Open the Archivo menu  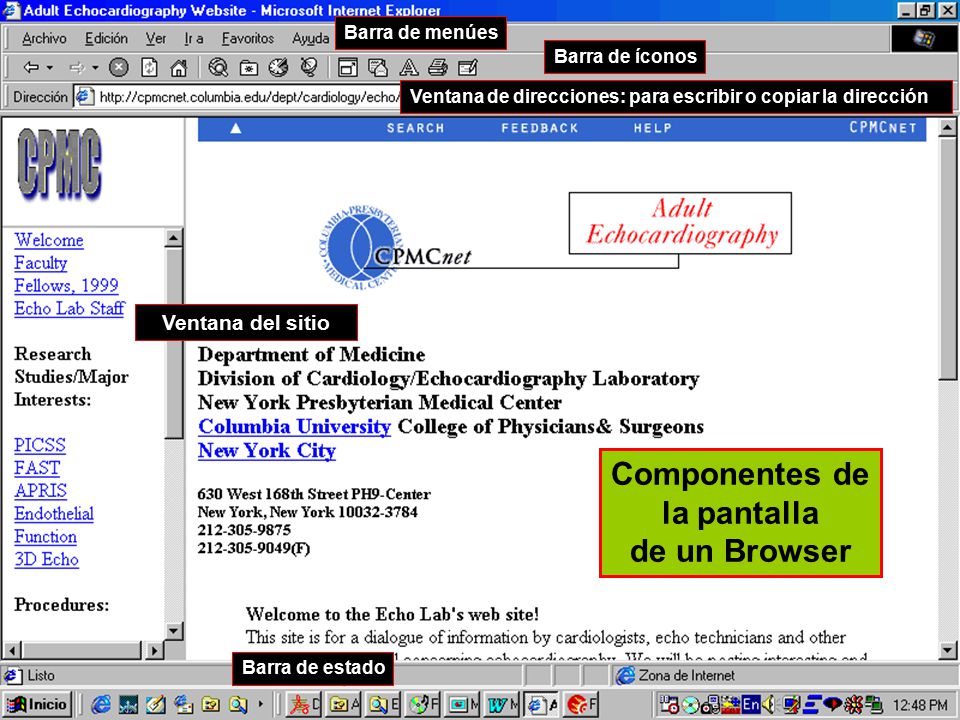click(44, 39)
